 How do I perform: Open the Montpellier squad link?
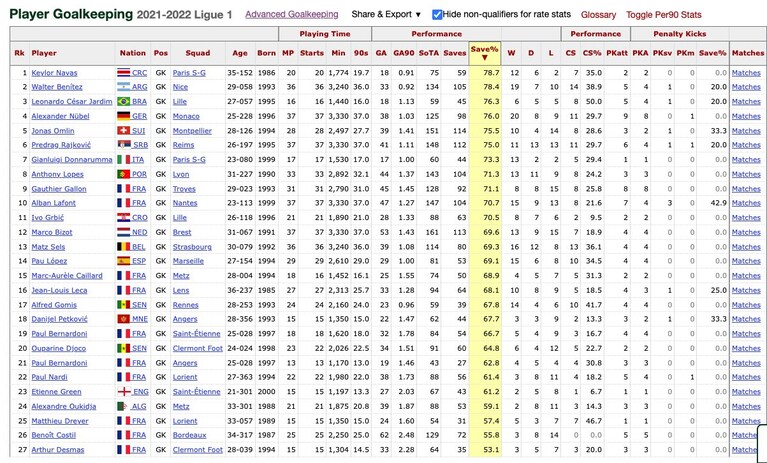coord(192,131)
